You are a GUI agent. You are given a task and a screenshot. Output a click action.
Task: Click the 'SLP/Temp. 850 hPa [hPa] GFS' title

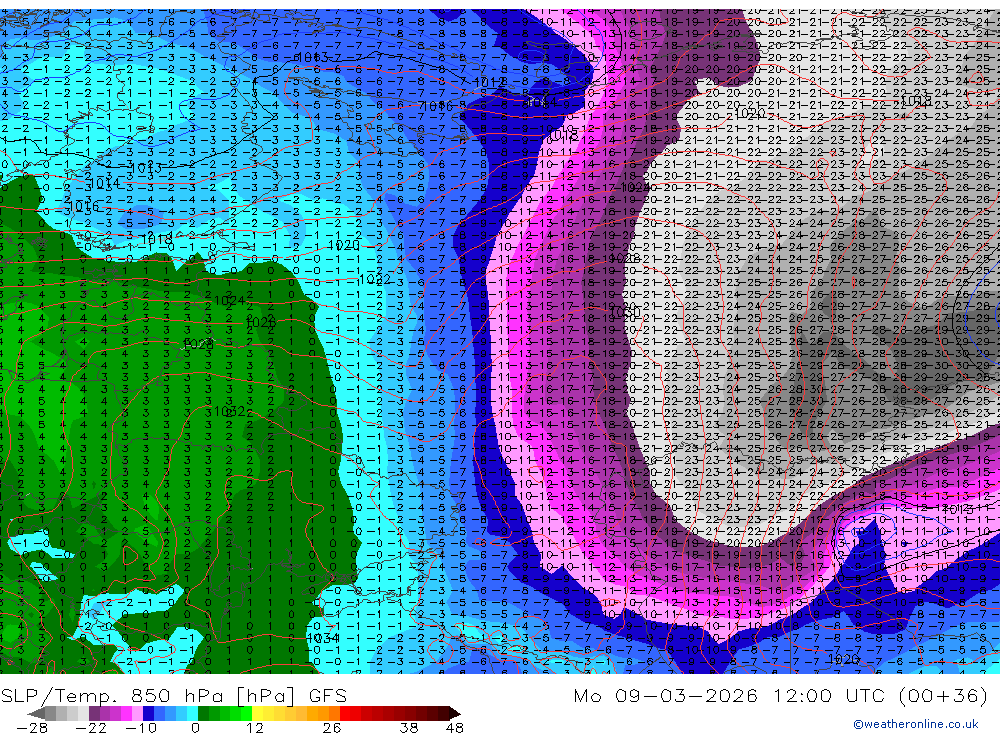174,695
